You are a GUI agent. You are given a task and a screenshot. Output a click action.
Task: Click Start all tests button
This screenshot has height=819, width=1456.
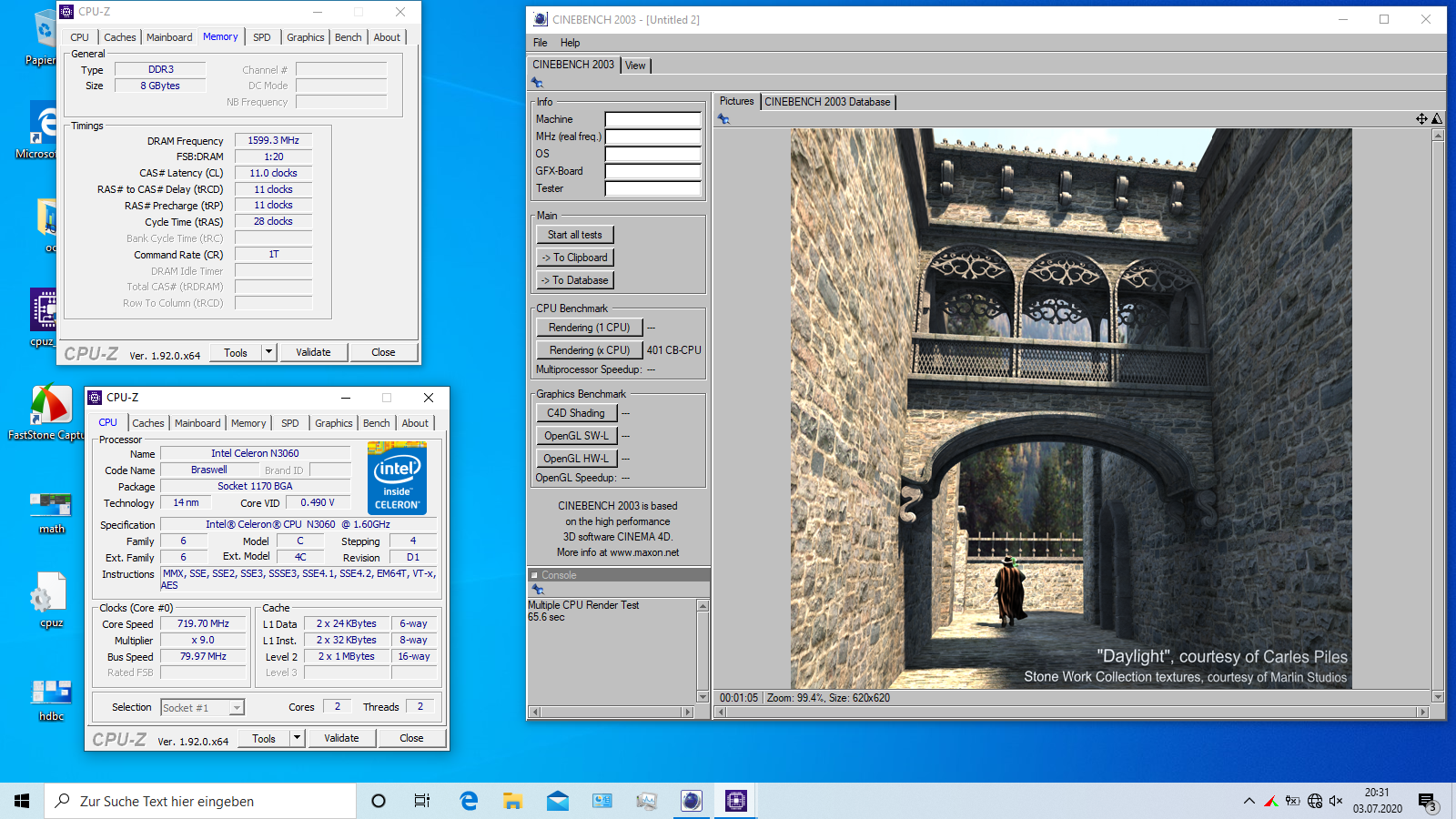[x=575, y=235]
